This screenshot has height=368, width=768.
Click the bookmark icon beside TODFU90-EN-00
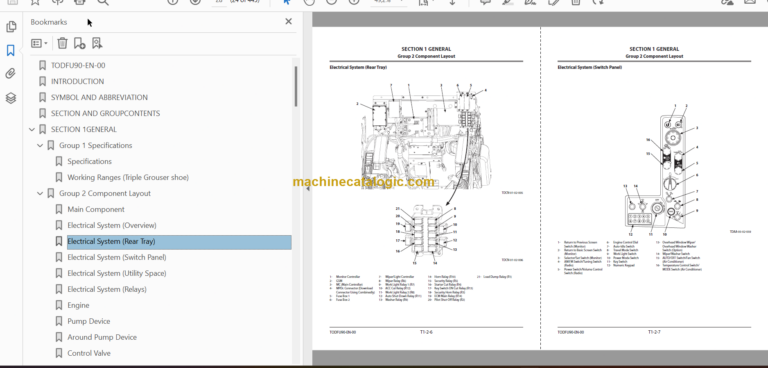(x=42, y=65)
